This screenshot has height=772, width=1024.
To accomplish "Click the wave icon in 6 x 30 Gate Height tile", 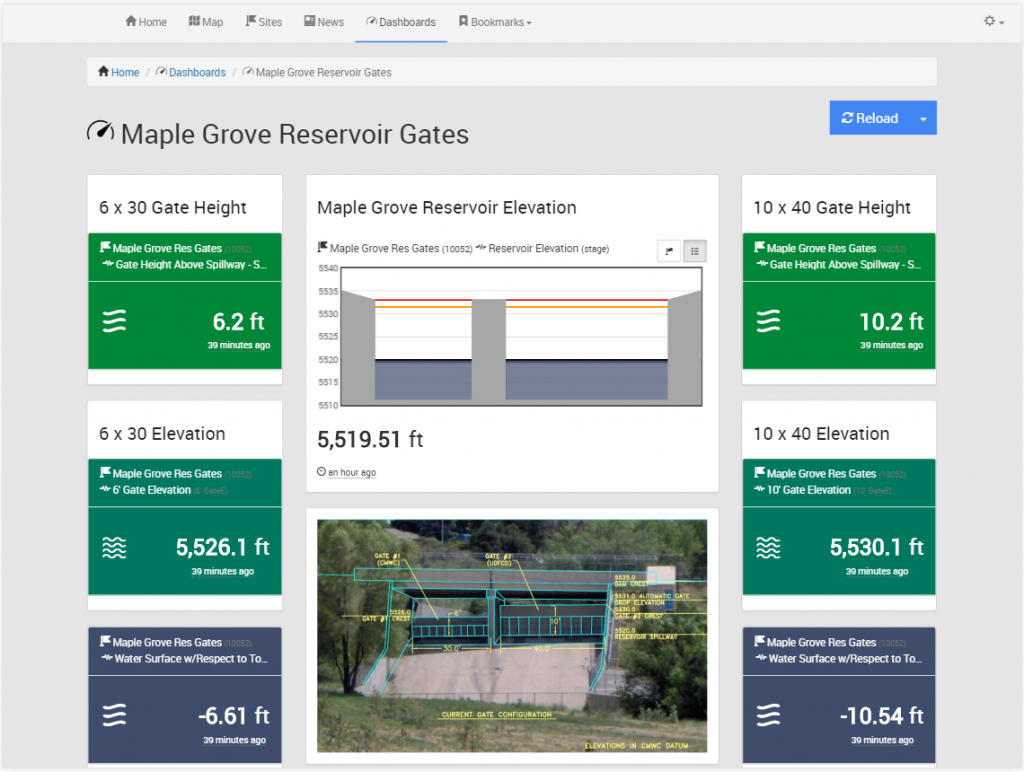I will point(116,321).
